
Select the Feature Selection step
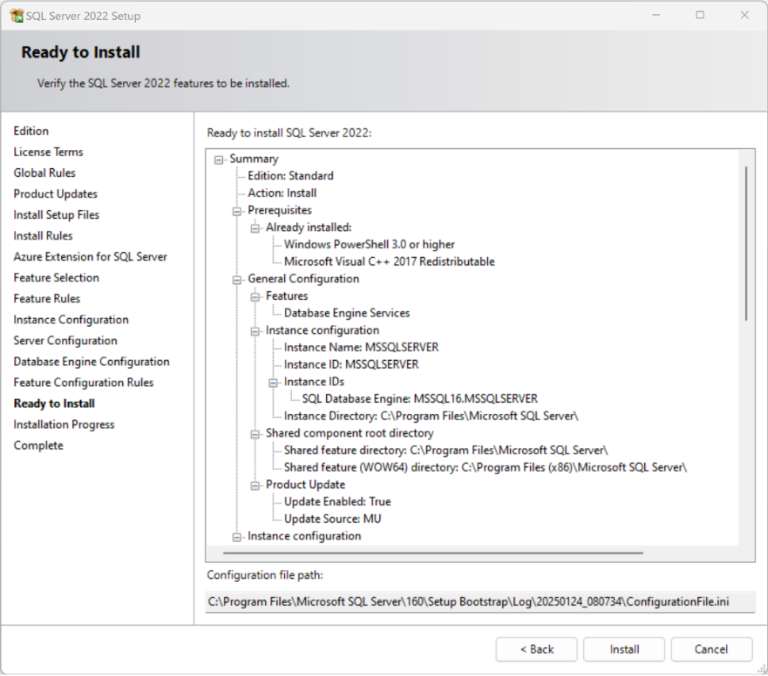[56, 278]
